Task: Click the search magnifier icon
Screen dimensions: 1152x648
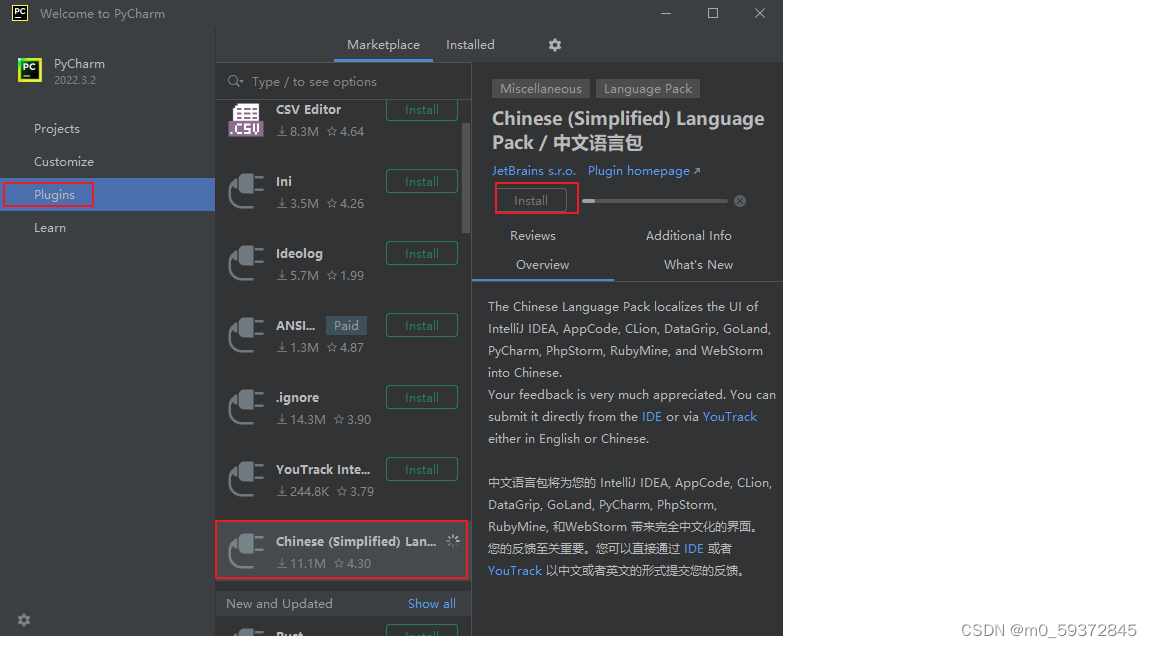Action: (235, 82)
